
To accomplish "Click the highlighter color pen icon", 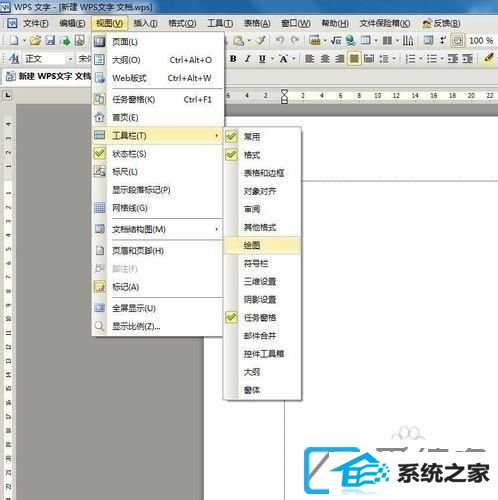I will coord(489,59).
